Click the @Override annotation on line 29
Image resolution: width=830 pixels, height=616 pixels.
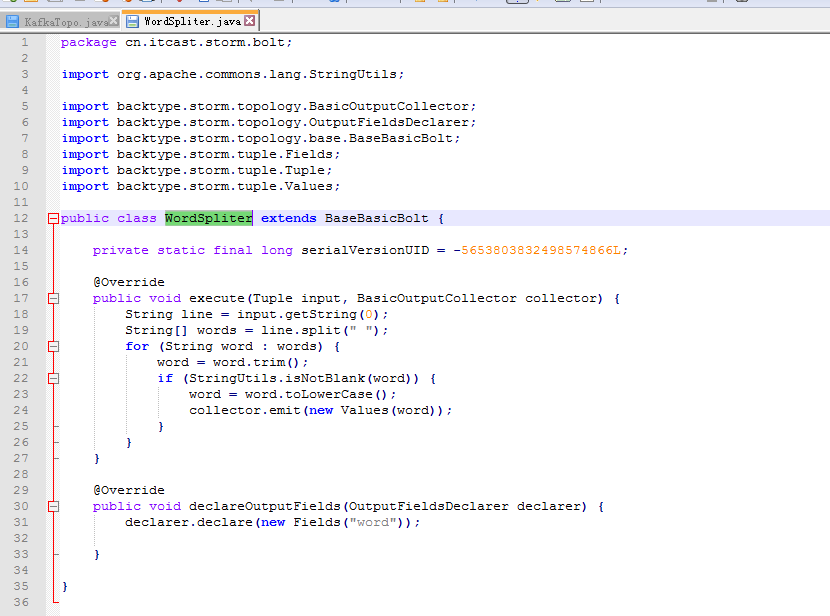129,490
